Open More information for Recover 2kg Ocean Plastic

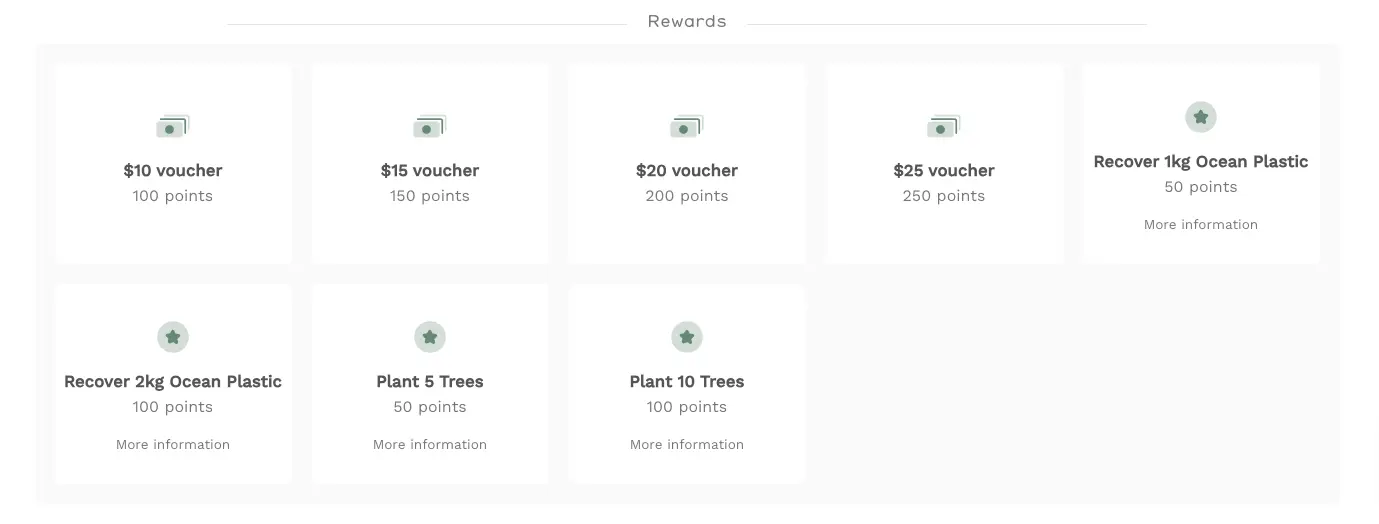(173, 445)
